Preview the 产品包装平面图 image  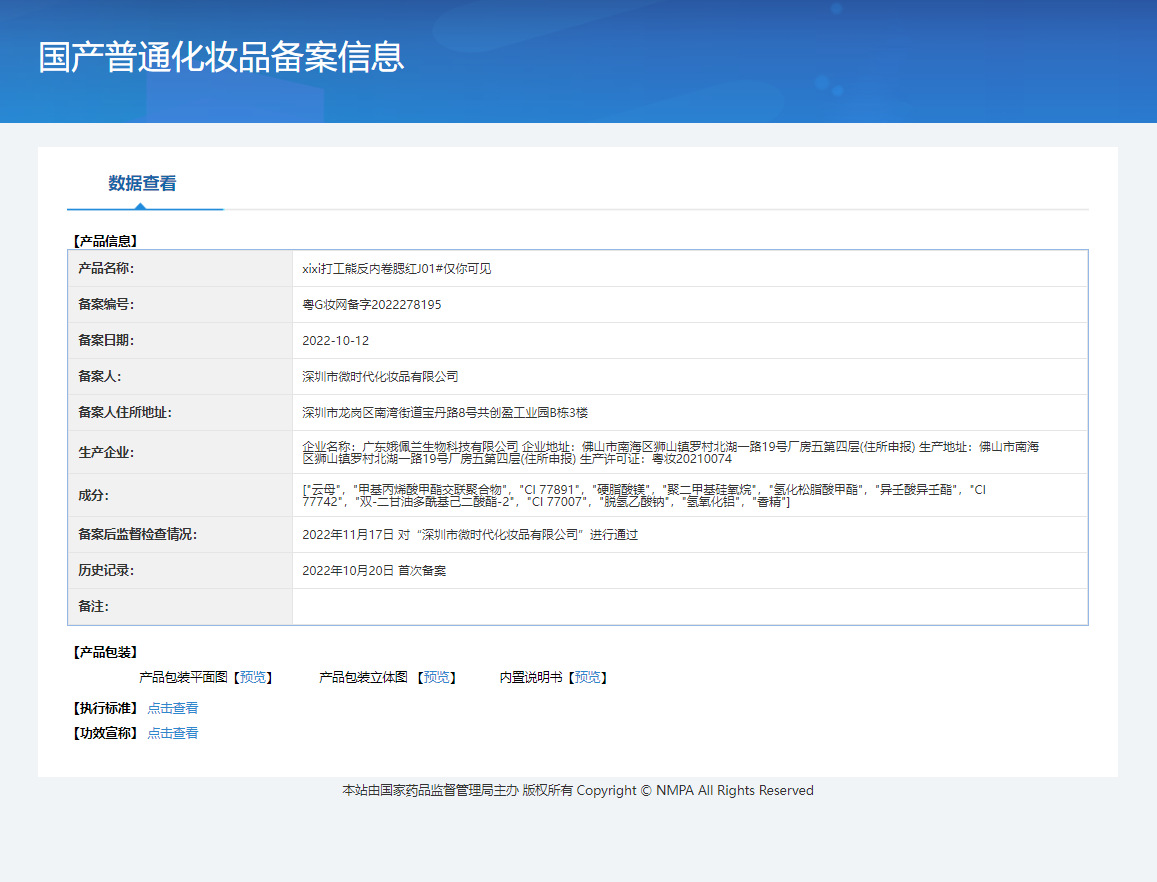[253, 677]
